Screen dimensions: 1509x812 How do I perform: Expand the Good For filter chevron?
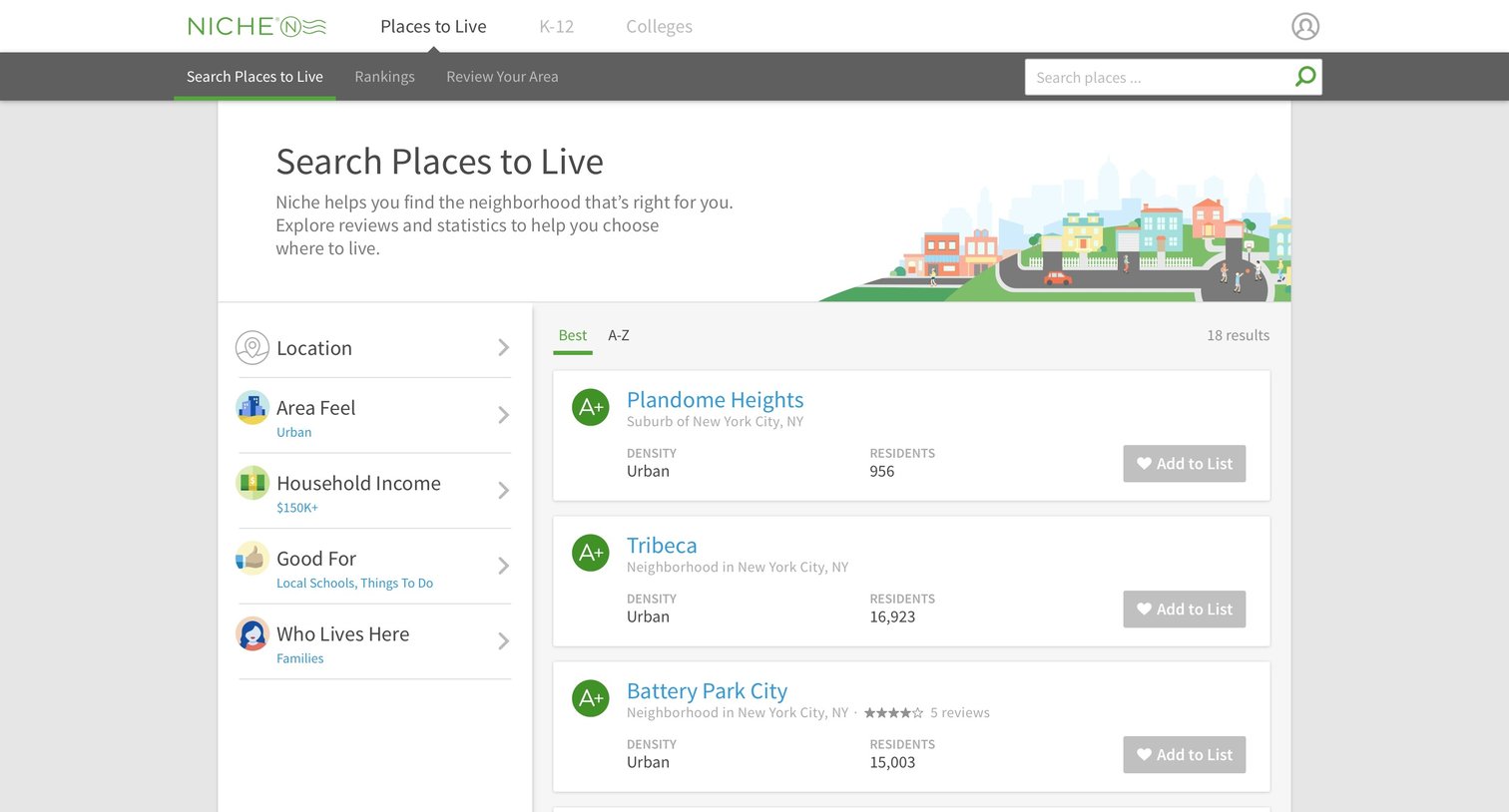[x=503, y=566]
